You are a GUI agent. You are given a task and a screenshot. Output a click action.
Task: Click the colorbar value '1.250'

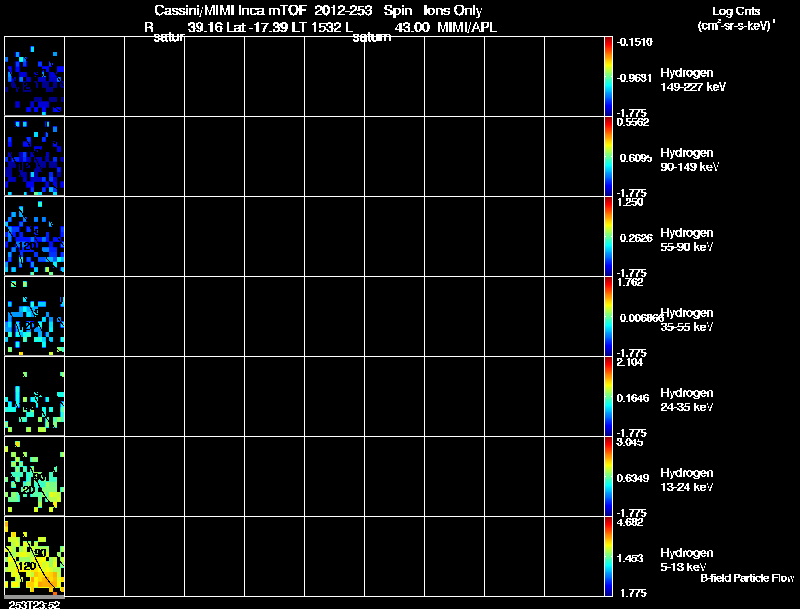pos(630,202)
